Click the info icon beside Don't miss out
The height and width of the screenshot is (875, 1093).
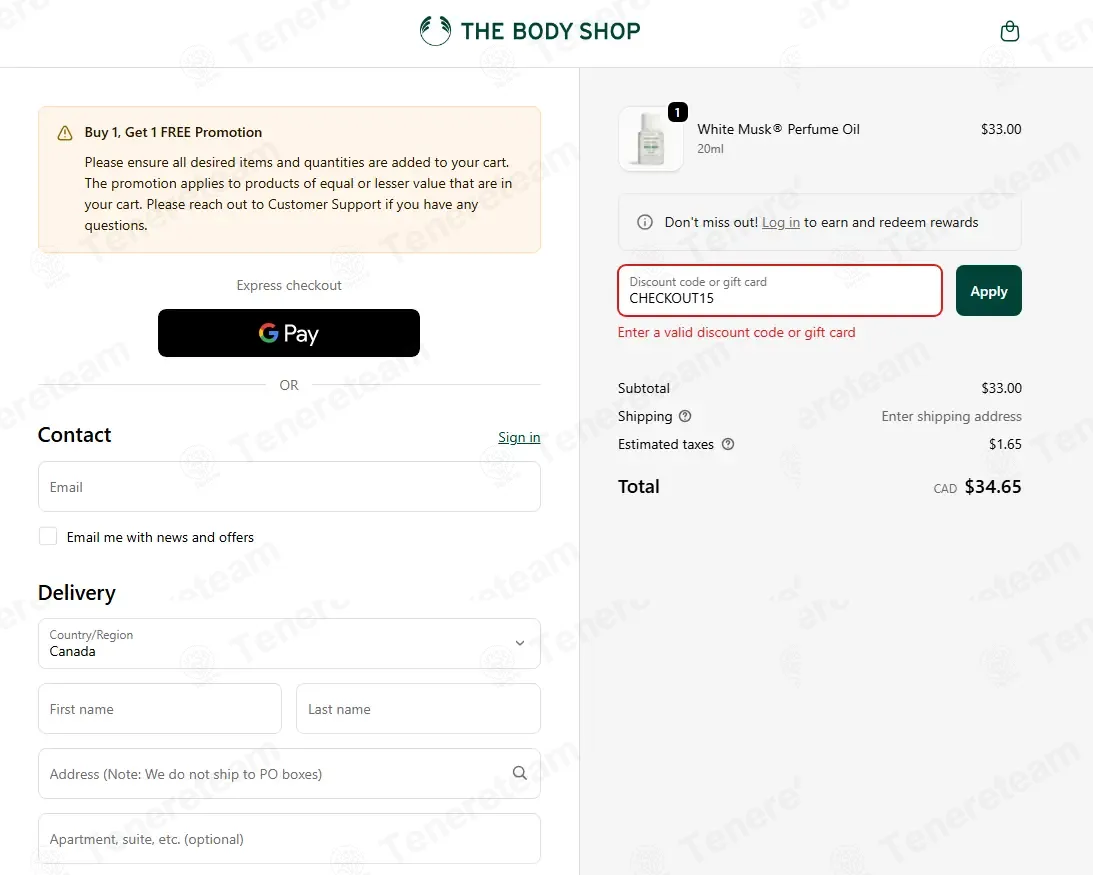click(645, 222)
